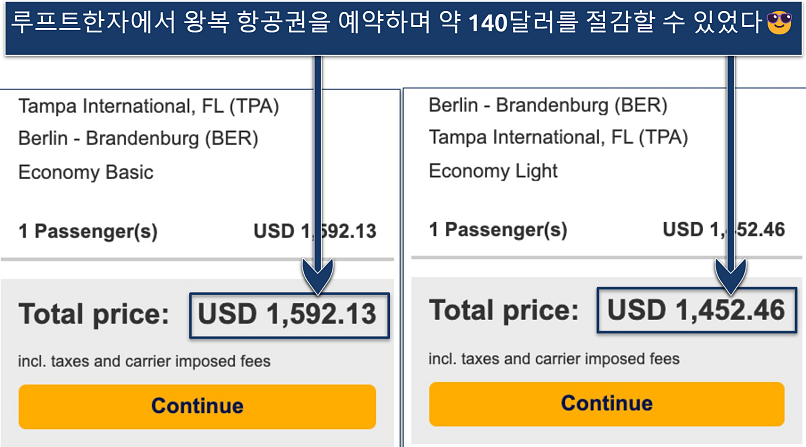Click the right Total price label

coord(504,311)
